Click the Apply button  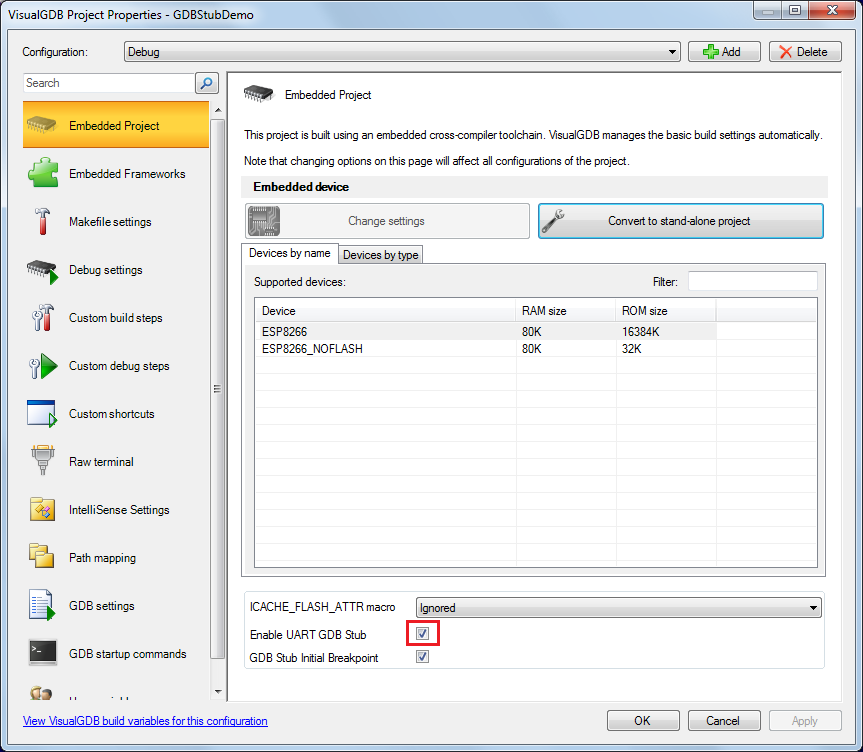coord(805,721)
